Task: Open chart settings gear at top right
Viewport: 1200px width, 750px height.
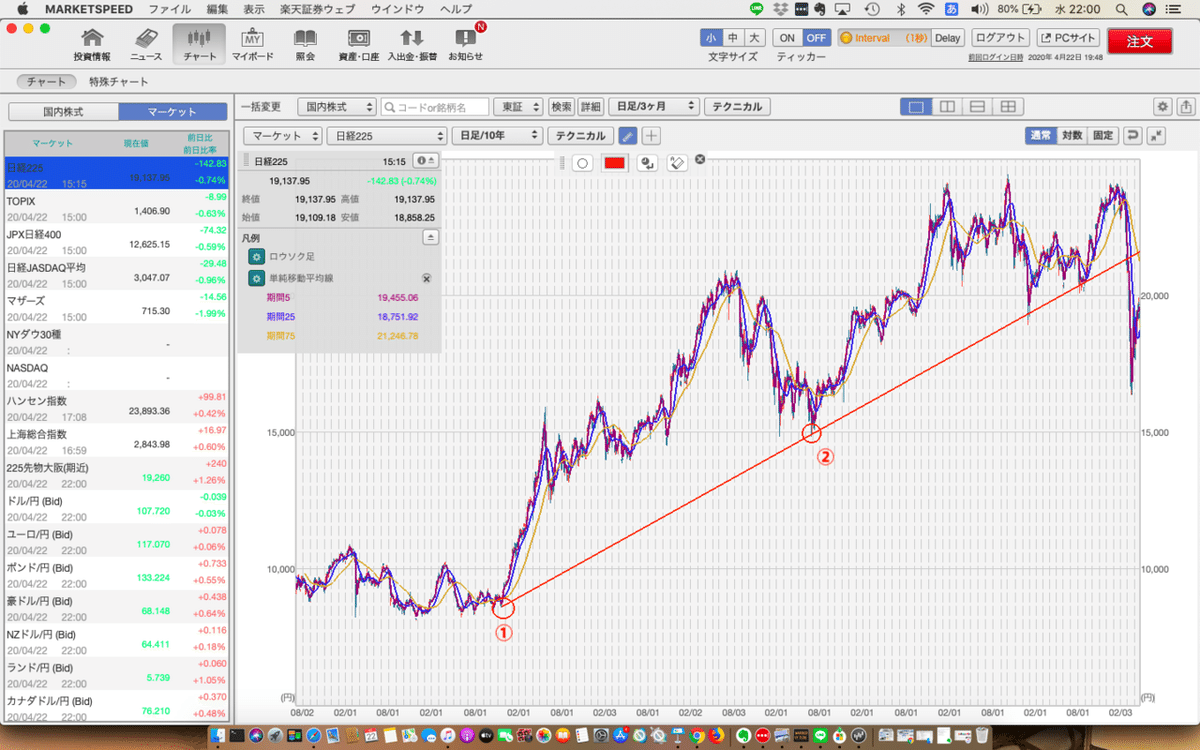Action: 1162,106
